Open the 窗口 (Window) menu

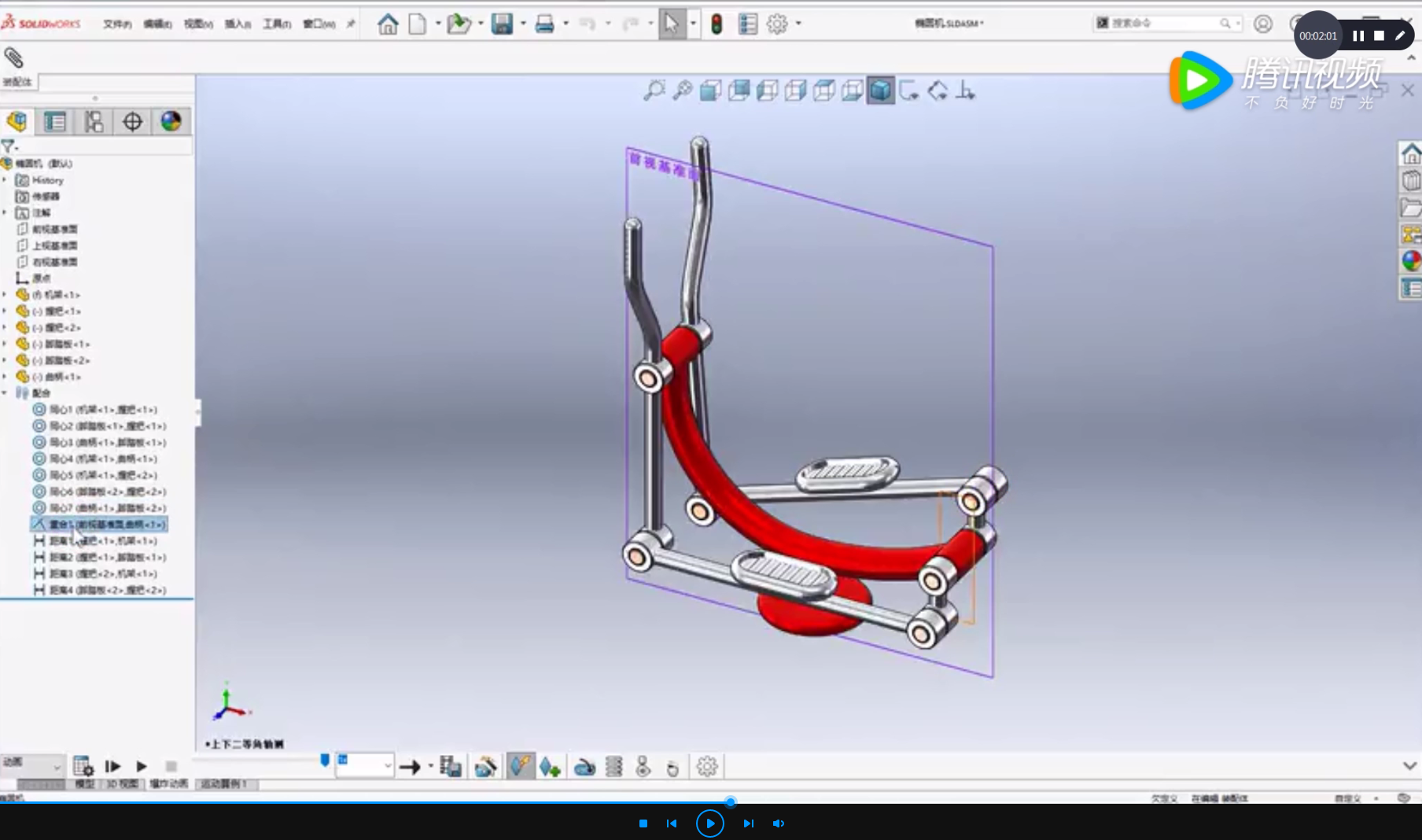(x=319, y=24)
